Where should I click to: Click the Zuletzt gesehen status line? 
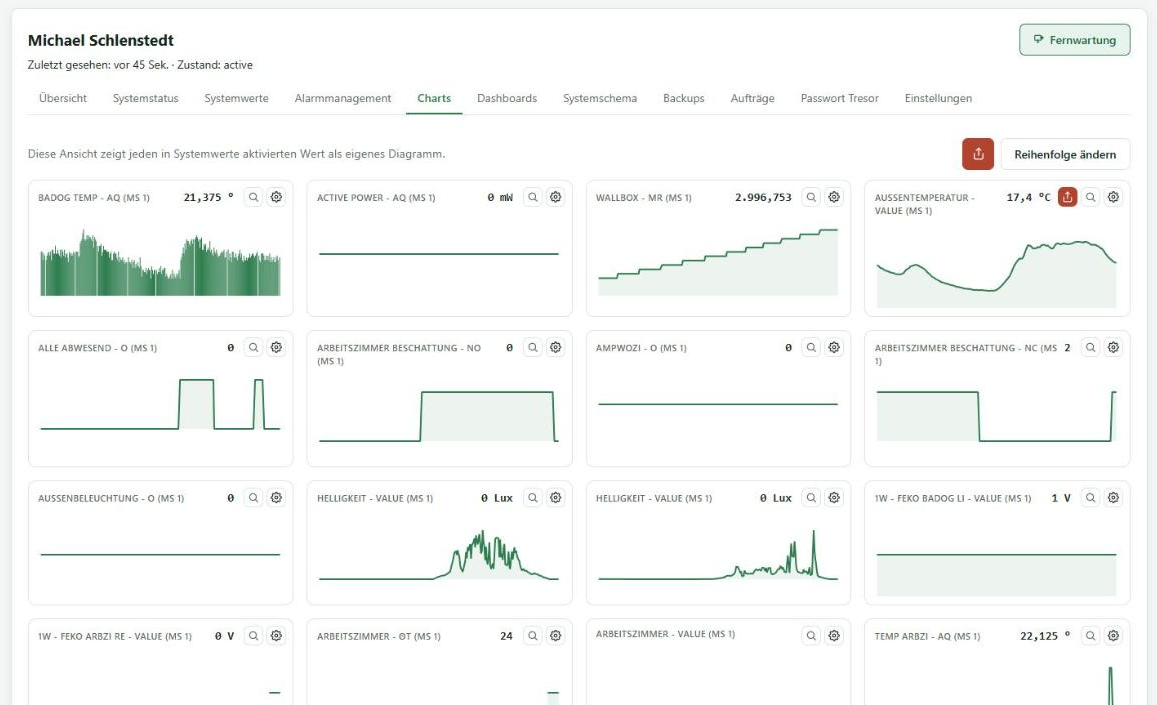point(140,65)
